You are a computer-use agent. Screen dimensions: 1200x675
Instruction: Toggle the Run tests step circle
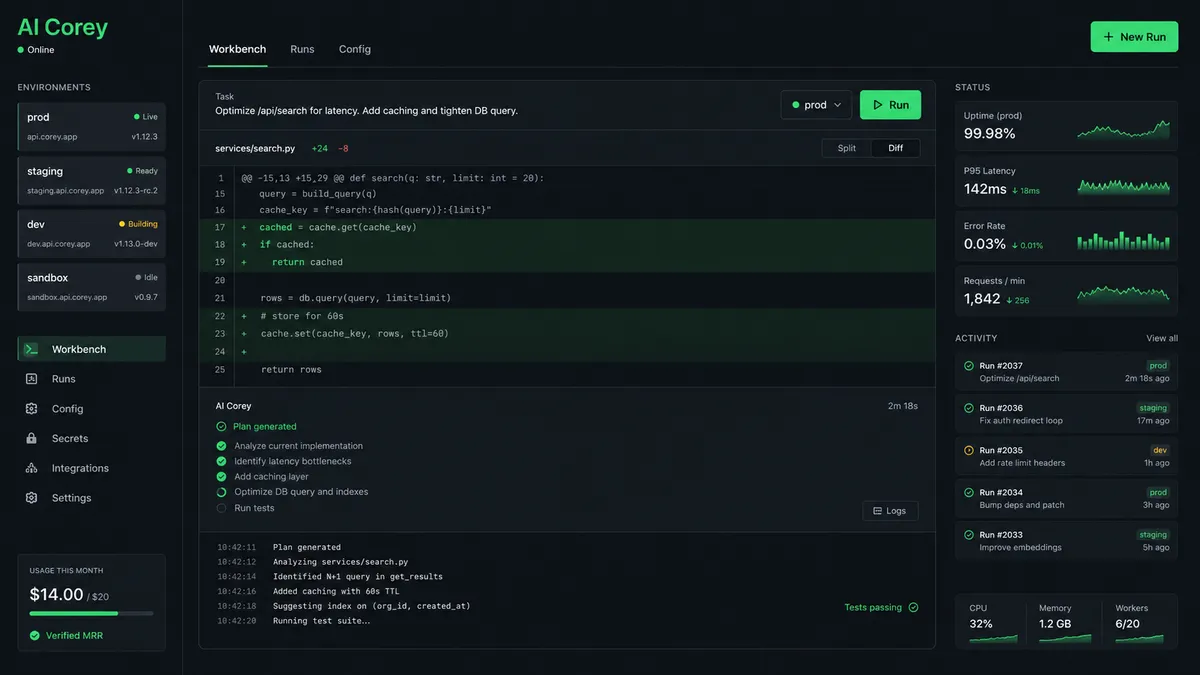point(221,508)
